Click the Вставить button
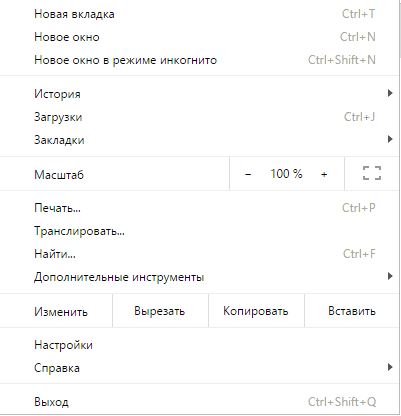The height and width of the screenshot is (416, 401). pyautogui.click(x=352, y=311)
